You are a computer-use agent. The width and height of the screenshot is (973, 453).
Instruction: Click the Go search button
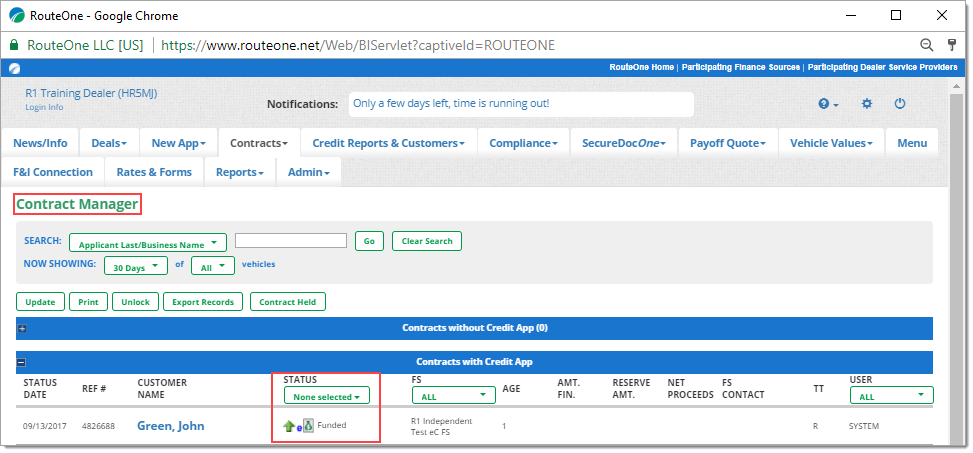click(x=369, y=241)
